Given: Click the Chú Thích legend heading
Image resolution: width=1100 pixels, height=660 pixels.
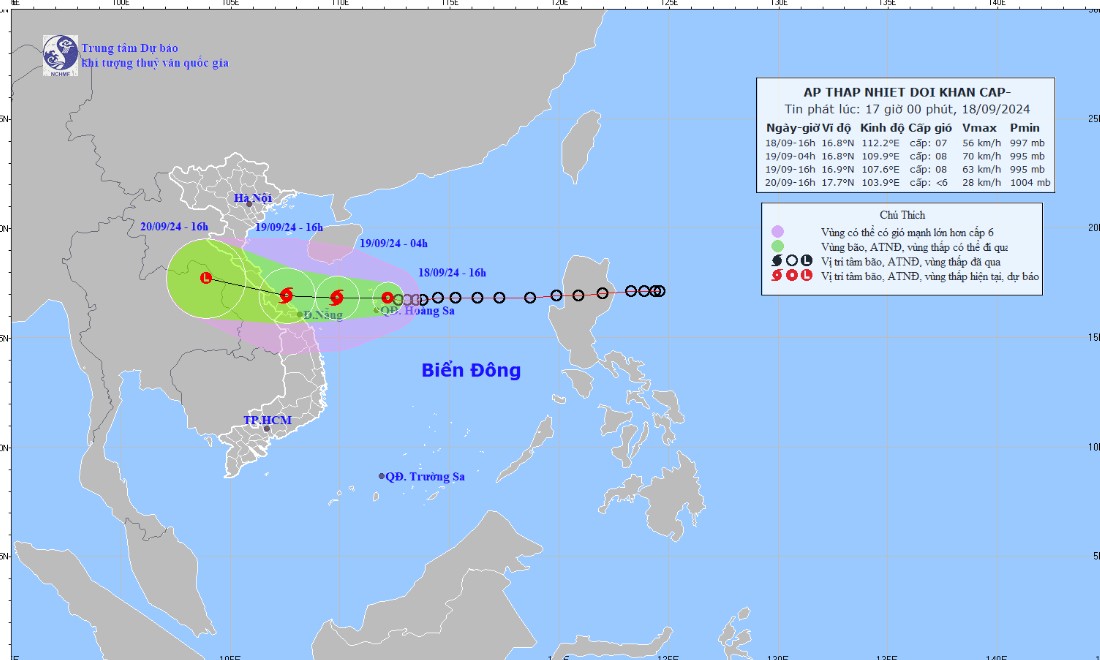Looking at the screenshot, I should 903,215.
